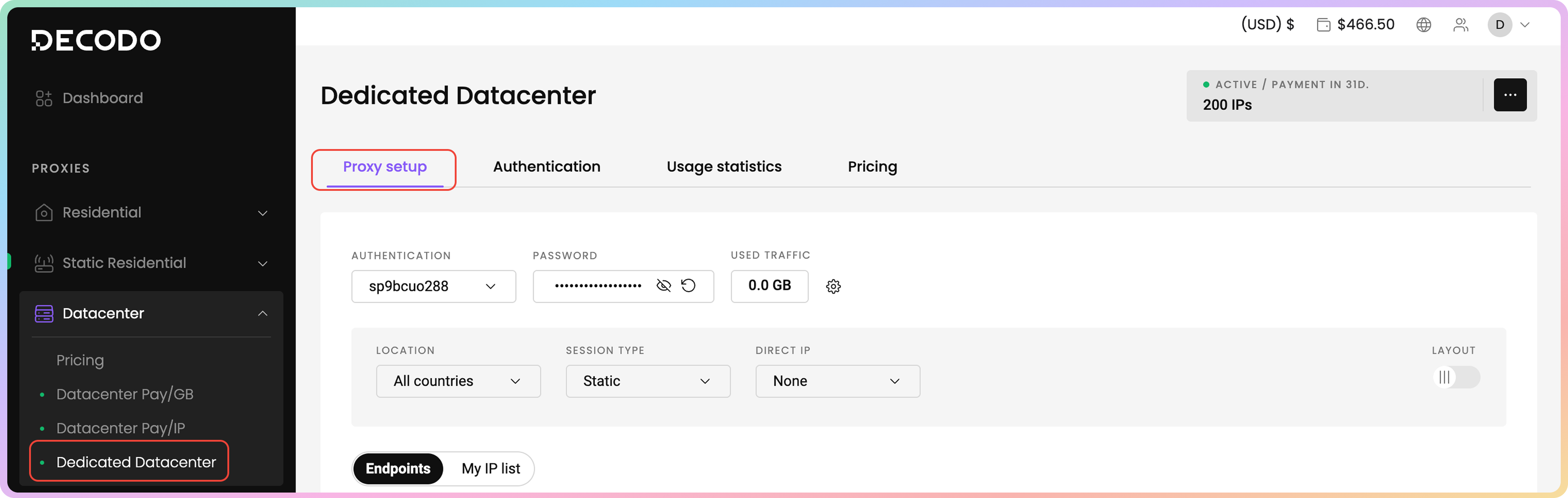This screenshot has height=498, width=1568.
Task: Select the Endpoints button
Action: (x=398, y=469)
